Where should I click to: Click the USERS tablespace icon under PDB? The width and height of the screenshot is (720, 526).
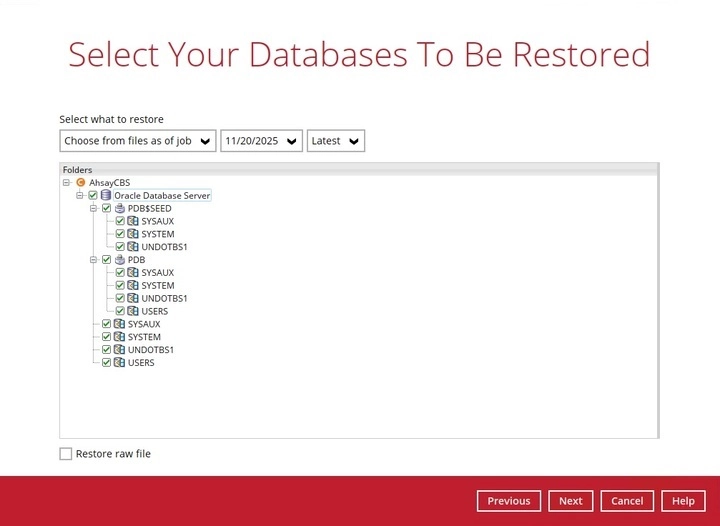tap(133, 312)
